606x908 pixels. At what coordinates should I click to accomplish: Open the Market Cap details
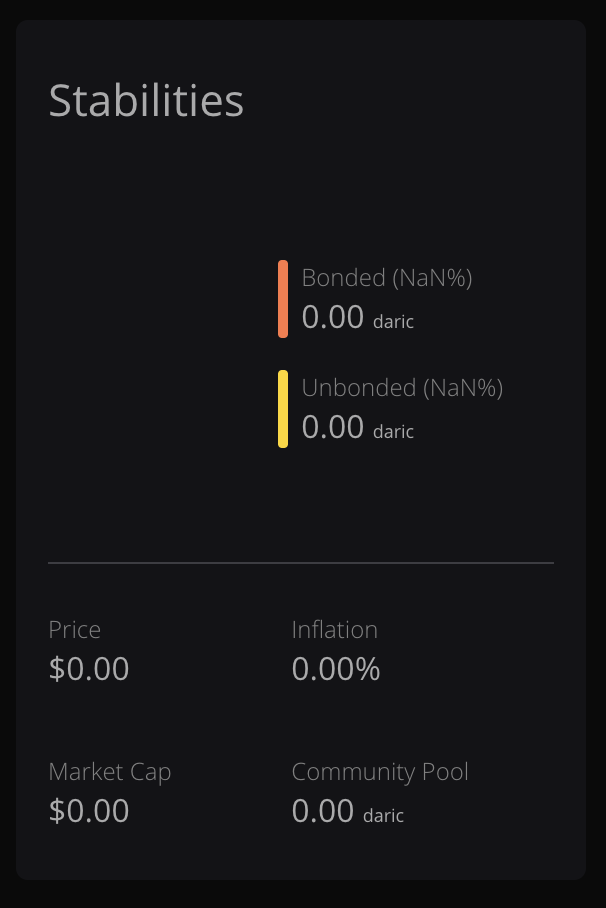[110, 772]
